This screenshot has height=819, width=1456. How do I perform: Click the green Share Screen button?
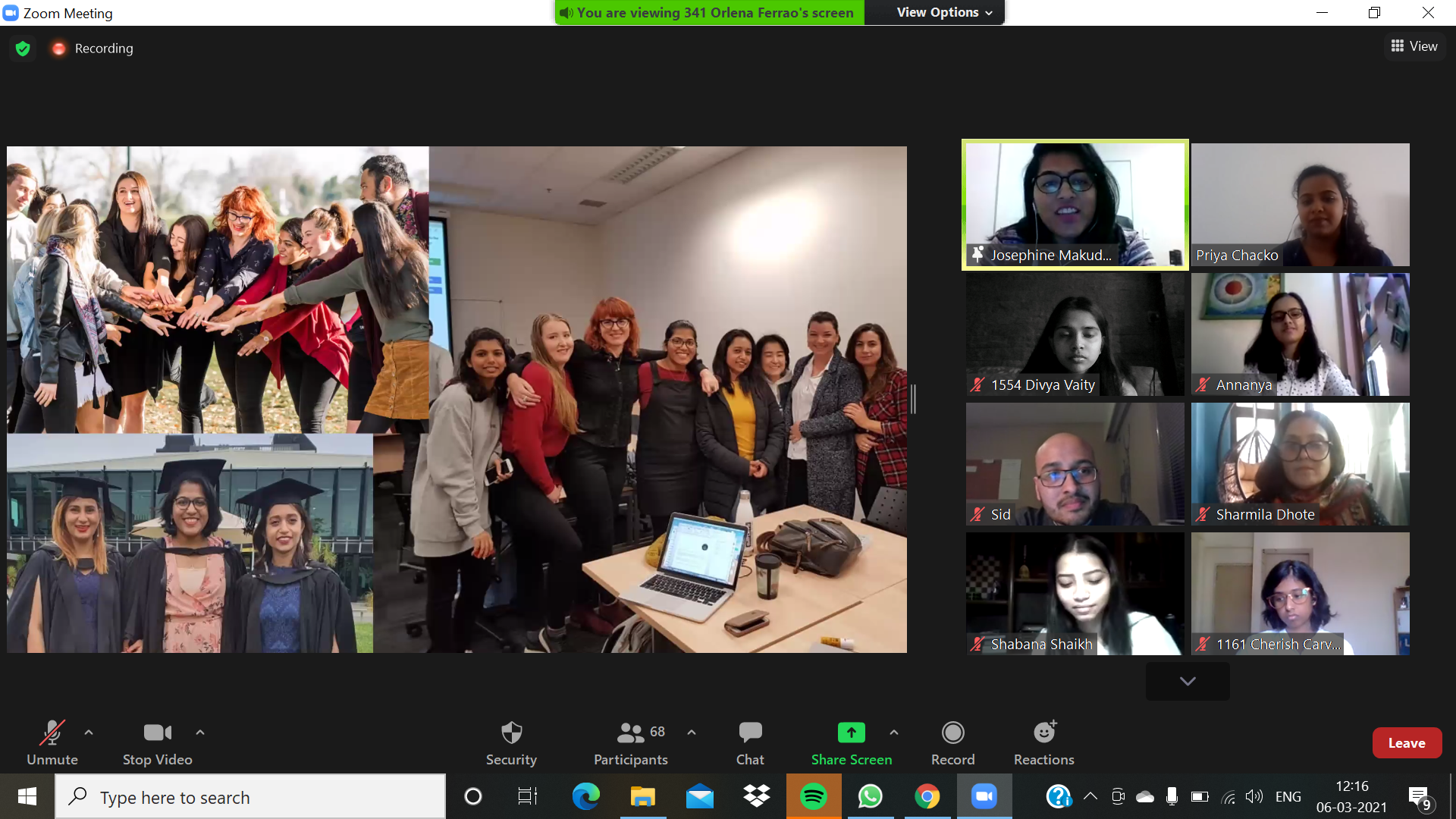tap(852, 742)
